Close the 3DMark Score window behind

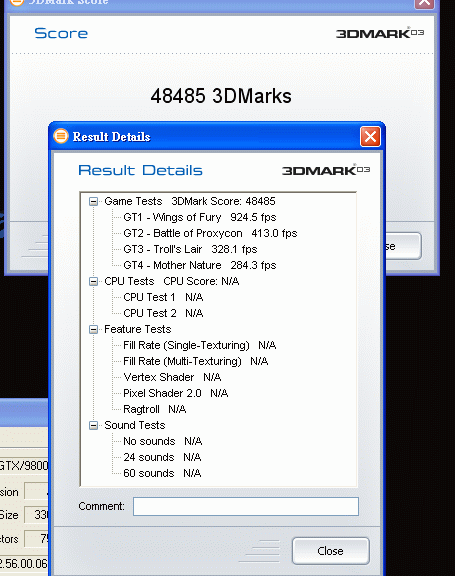coord(425,3)
